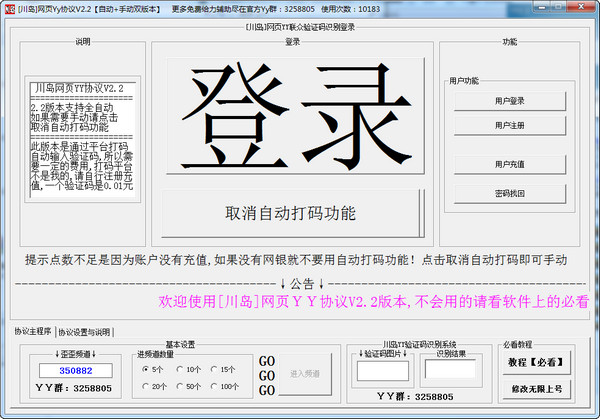Choose the 50个 channel count option

coord(180,386)
